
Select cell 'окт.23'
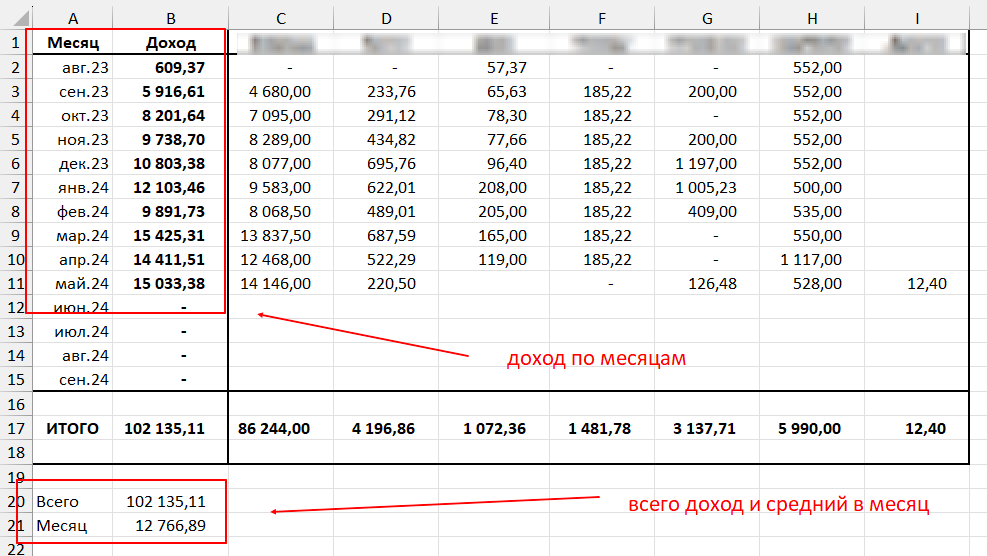[72, 115]
